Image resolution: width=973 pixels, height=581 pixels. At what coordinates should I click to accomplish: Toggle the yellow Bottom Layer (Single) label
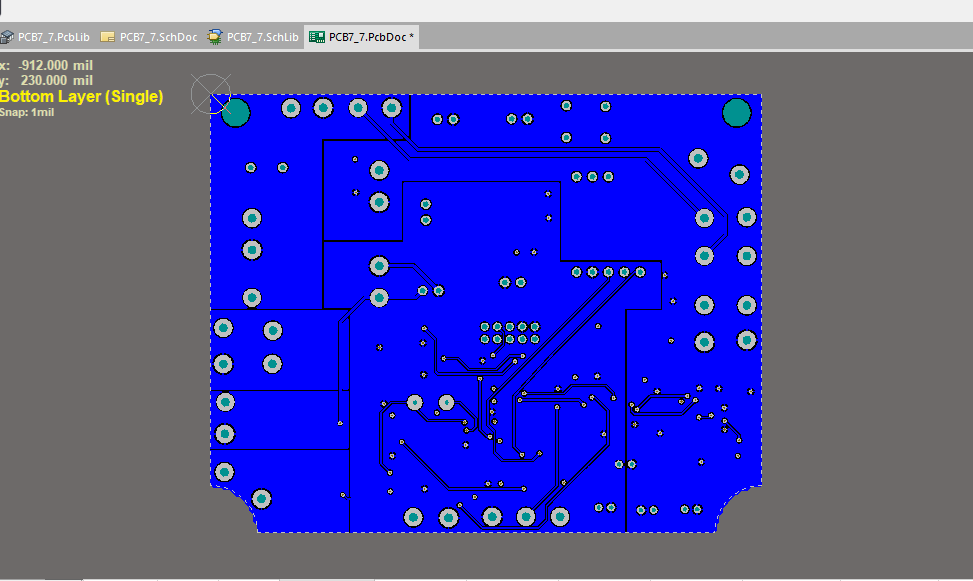pos(82,96)
